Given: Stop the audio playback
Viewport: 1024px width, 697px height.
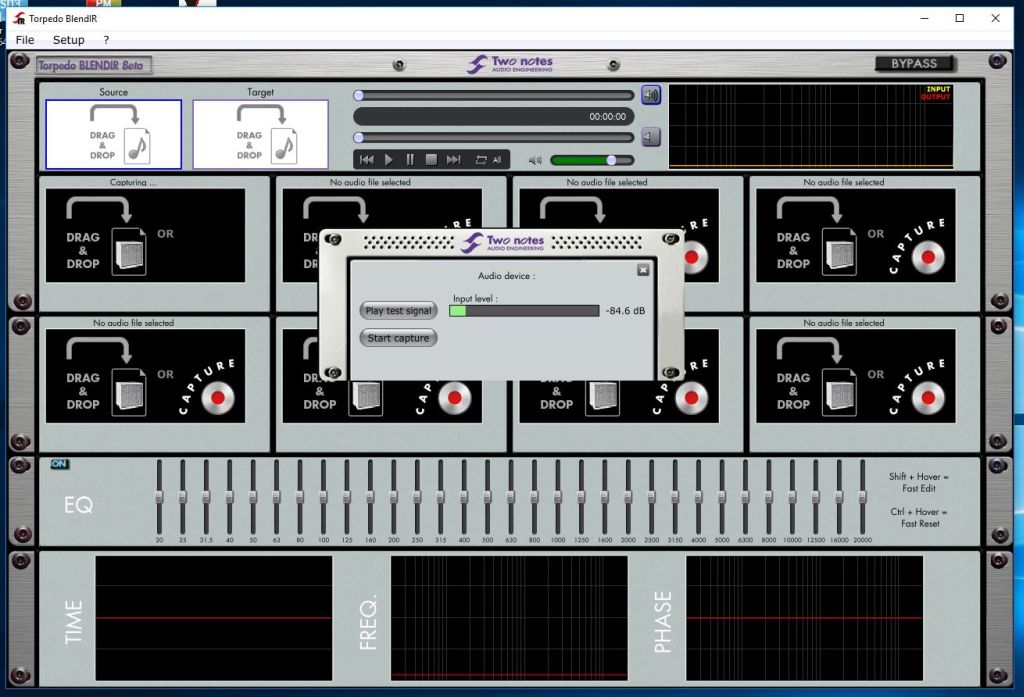Looking at the screenshot, I should [x=431, y=159].
